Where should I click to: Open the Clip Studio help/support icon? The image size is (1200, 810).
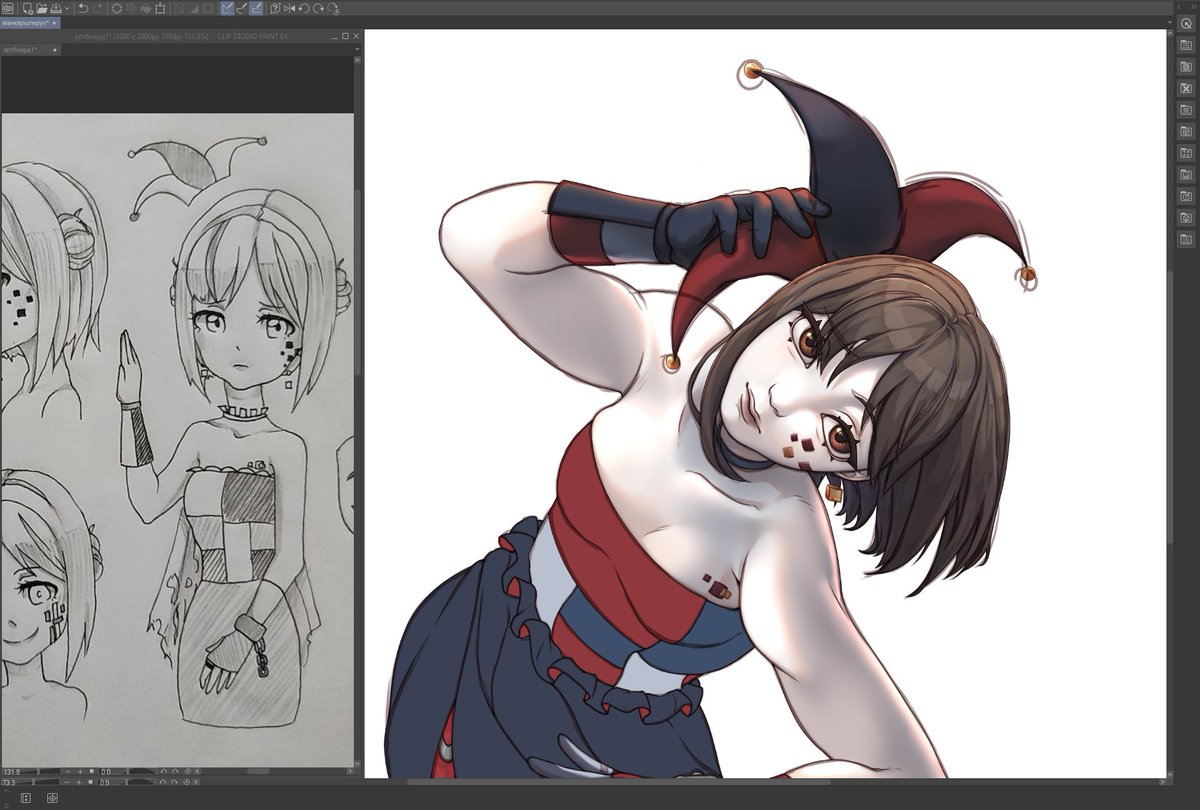point(275,8)
